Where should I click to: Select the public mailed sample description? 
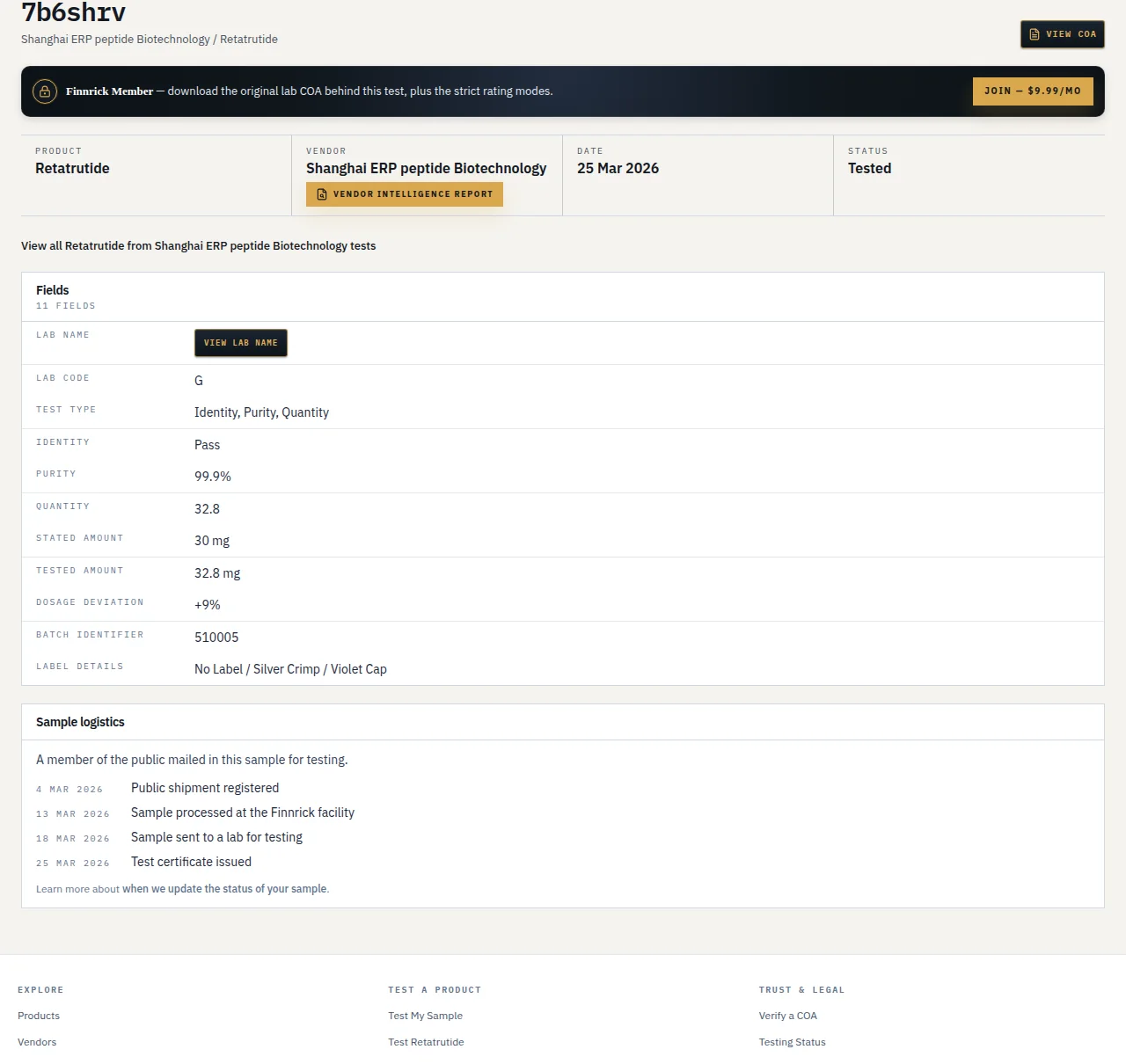point(192,760)
